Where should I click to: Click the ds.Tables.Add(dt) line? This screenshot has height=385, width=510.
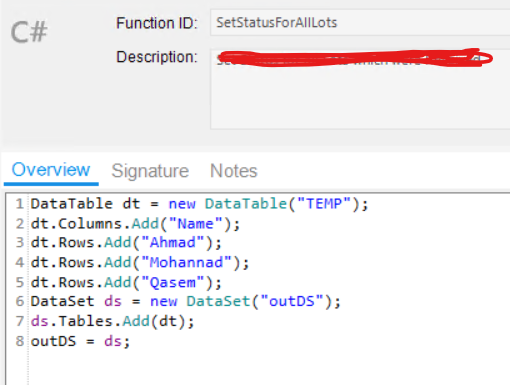tap(112, 321)
